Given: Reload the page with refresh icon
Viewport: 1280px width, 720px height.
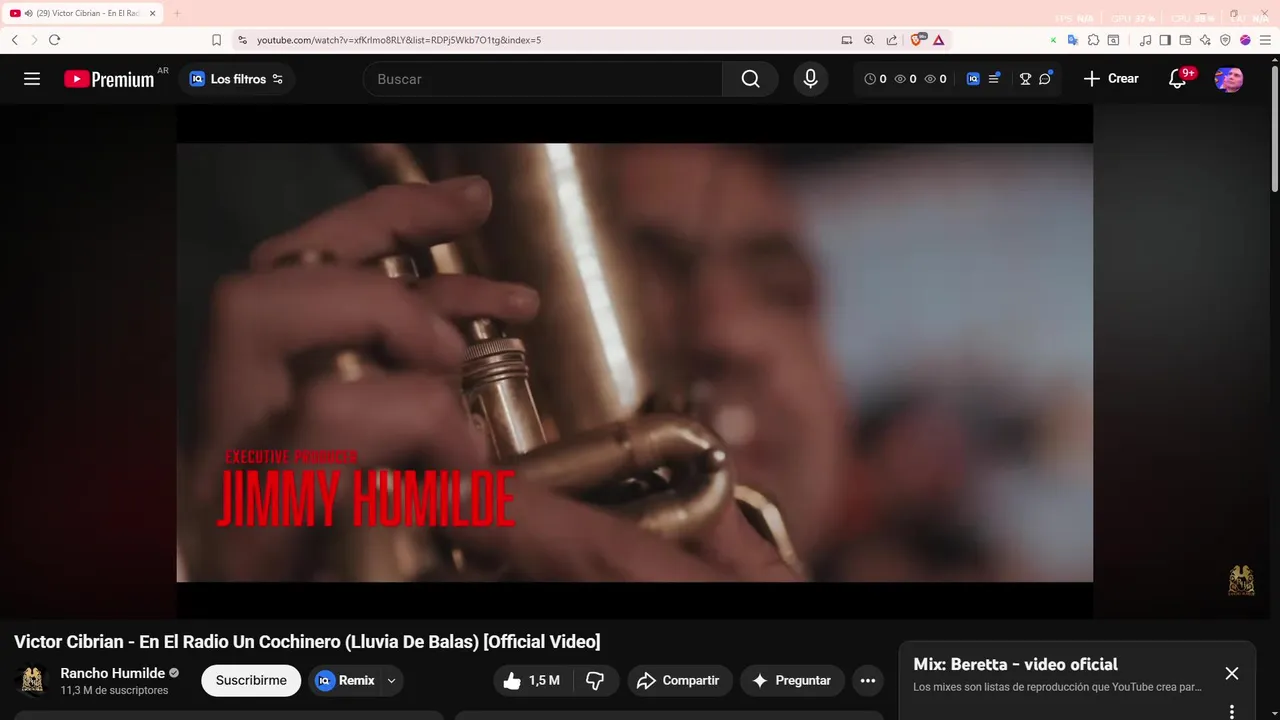Looking at the screenshot, I should [x=54, y=40].
